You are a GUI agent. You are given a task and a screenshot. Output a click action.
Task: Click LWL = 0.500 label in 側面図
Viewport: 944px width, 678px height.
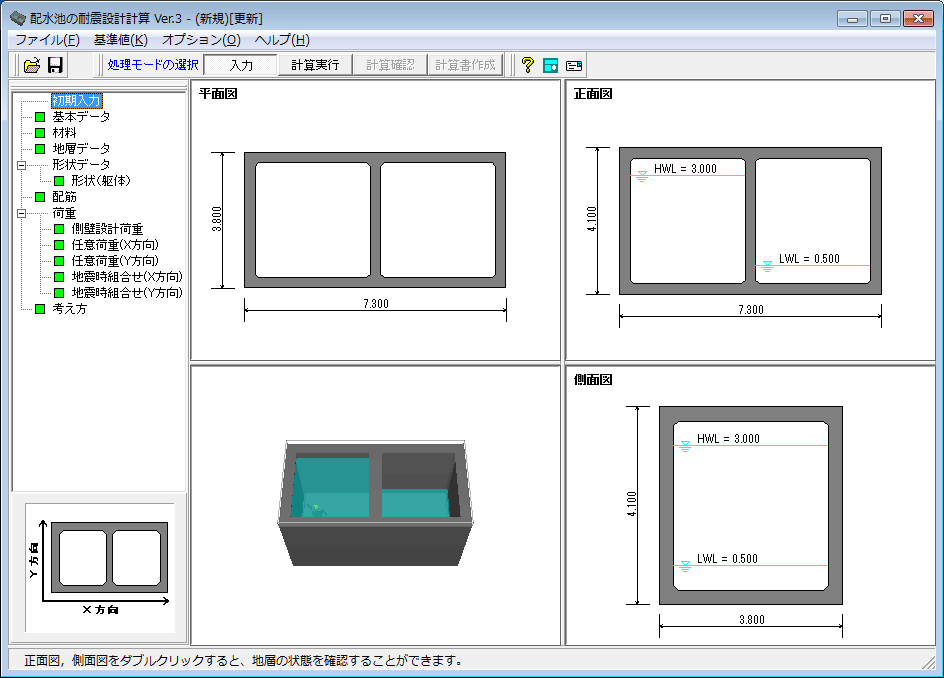[x=727, y=559]
